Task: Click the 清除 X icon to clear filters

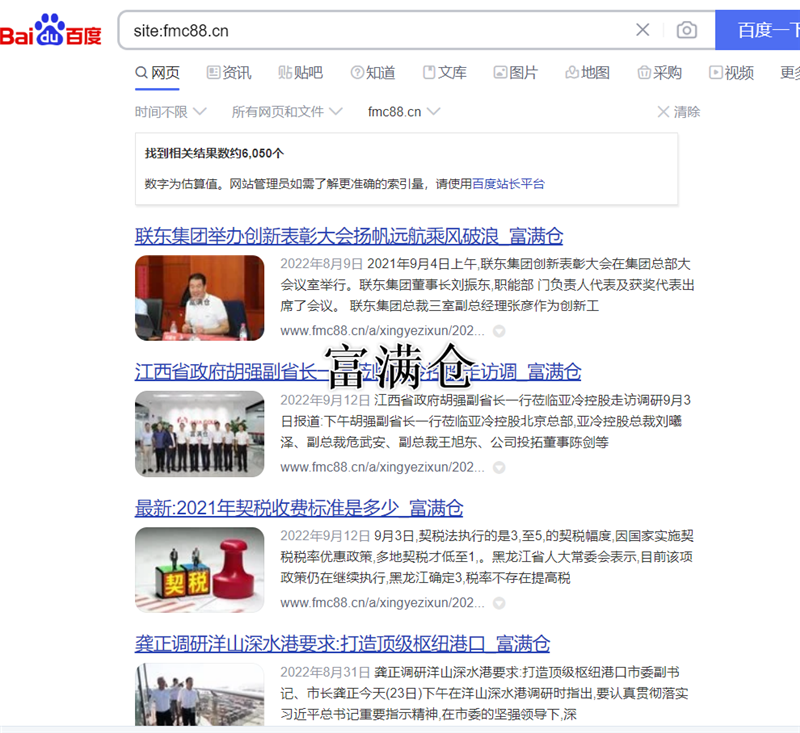Action: pyautogui.click(x=661, y=110)
